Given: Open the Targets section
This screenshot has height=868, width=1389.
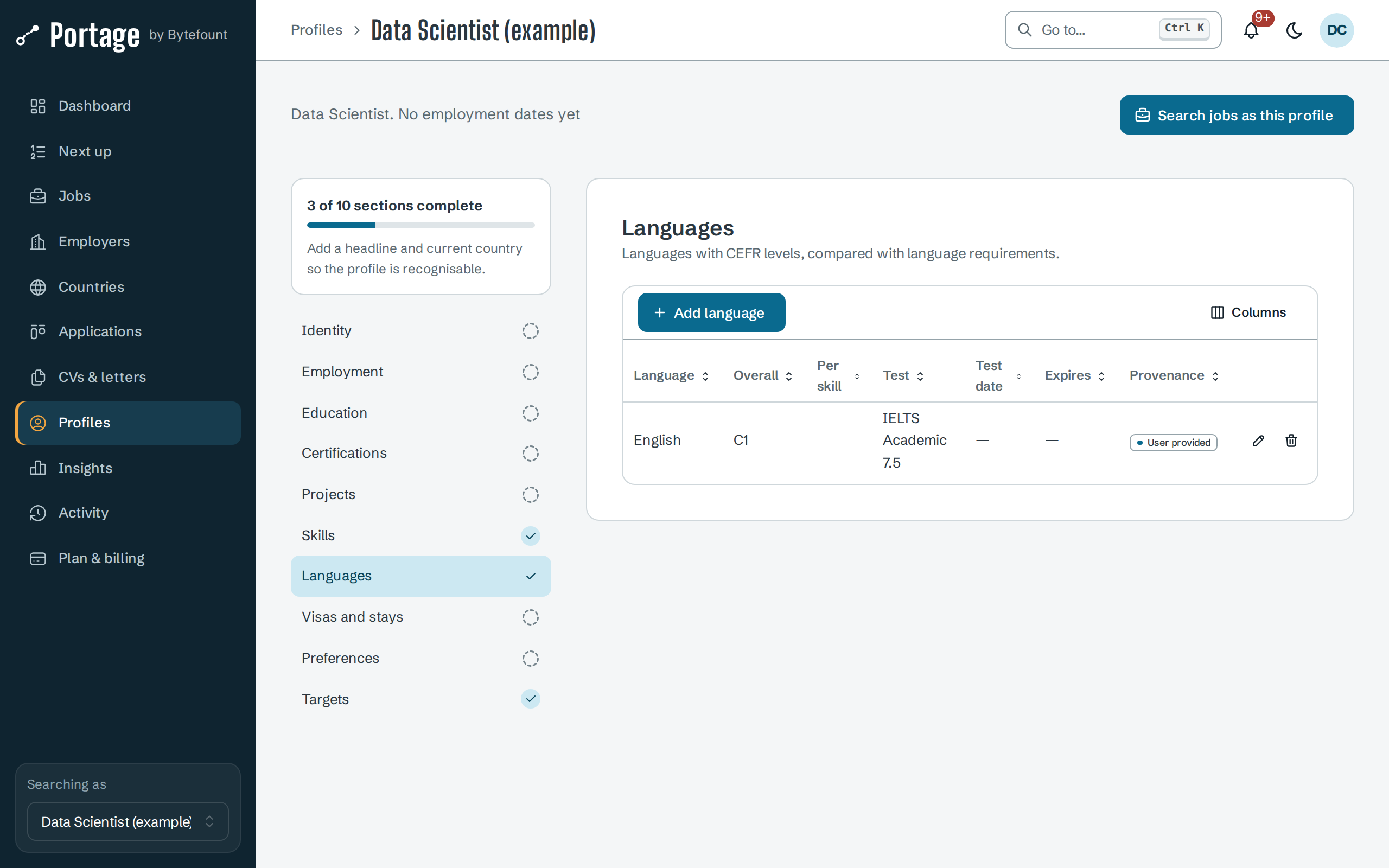Looking at the screenshot, I should click(x=420, y=699).
